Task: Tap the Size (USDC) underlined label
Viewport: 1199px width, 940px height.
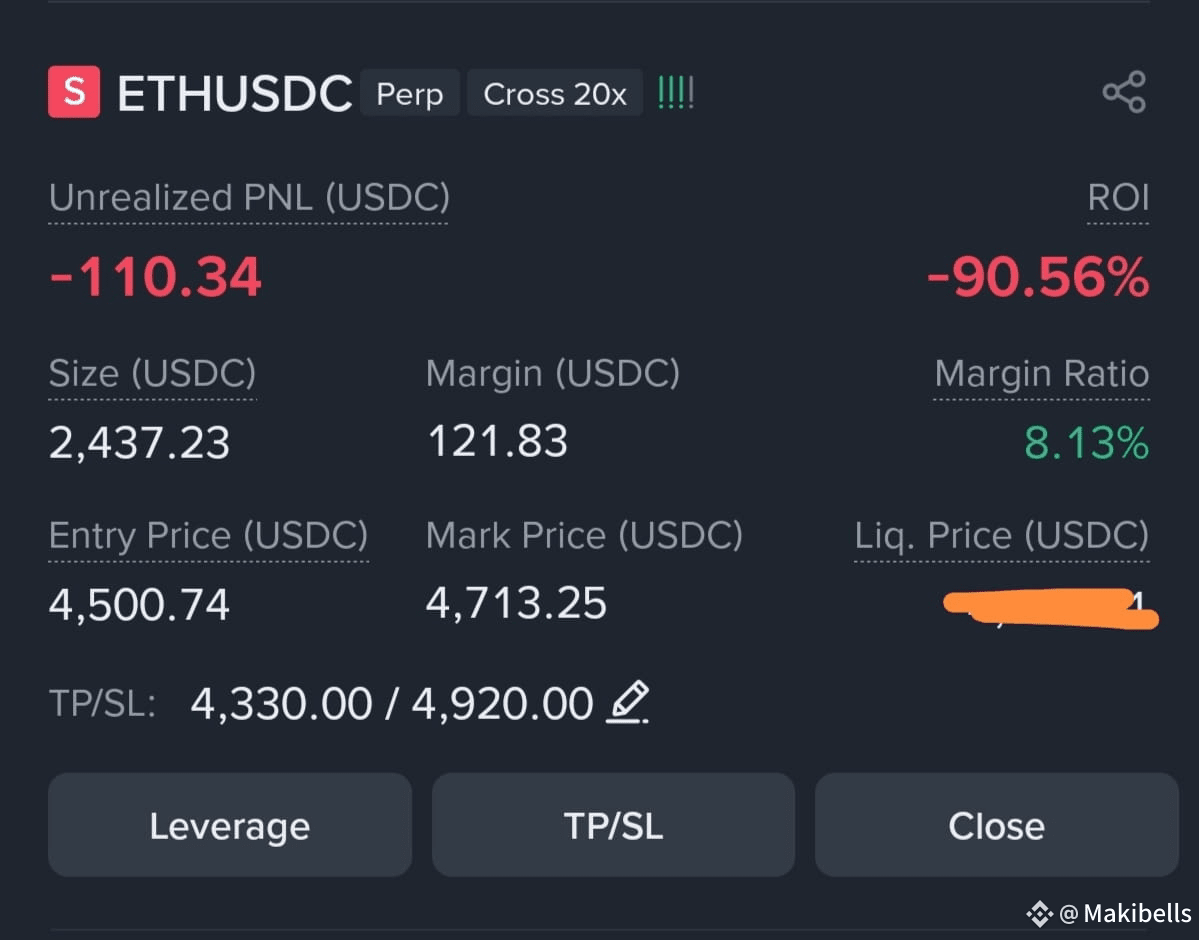Action: (152, 373)
